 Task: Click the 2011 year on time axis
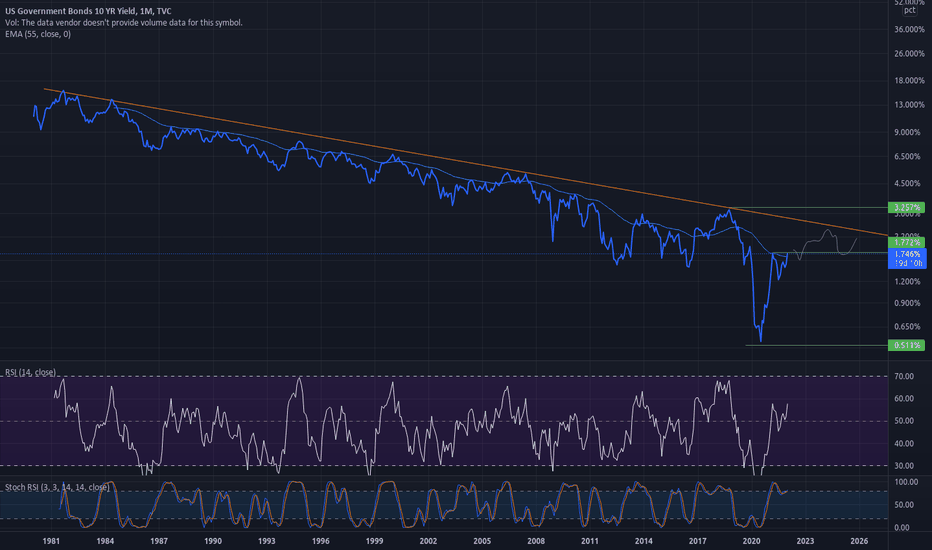(590, 541)
